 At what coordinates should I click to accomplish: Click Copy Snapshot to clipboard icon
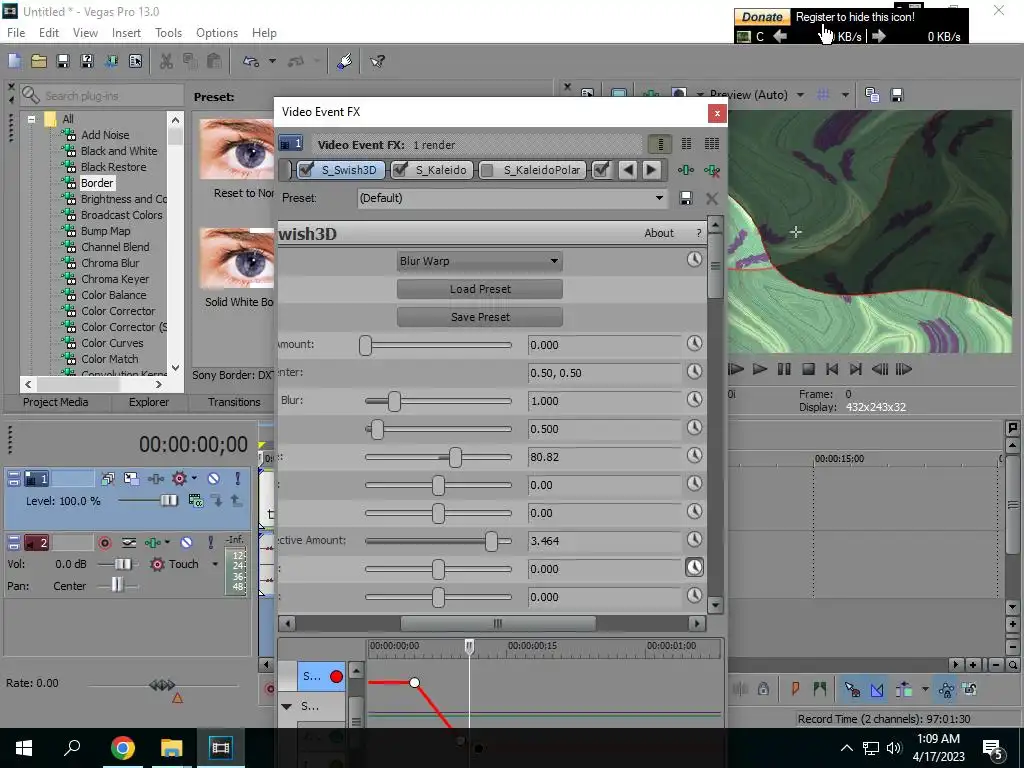point(872,95)
